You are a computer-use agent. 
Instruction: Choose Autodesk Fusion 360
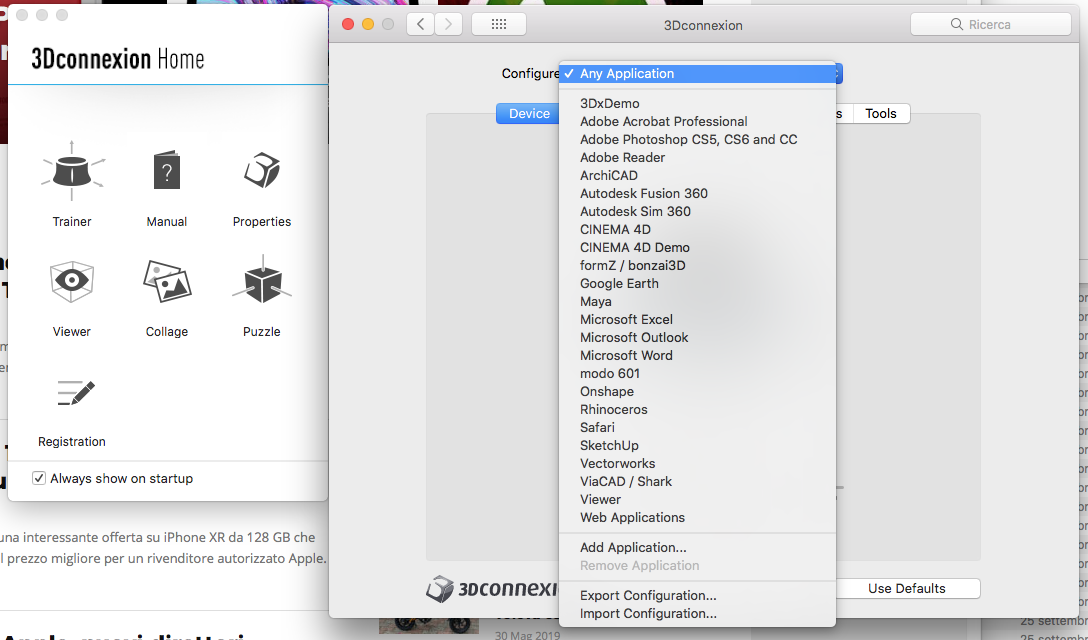coord(697,194)
